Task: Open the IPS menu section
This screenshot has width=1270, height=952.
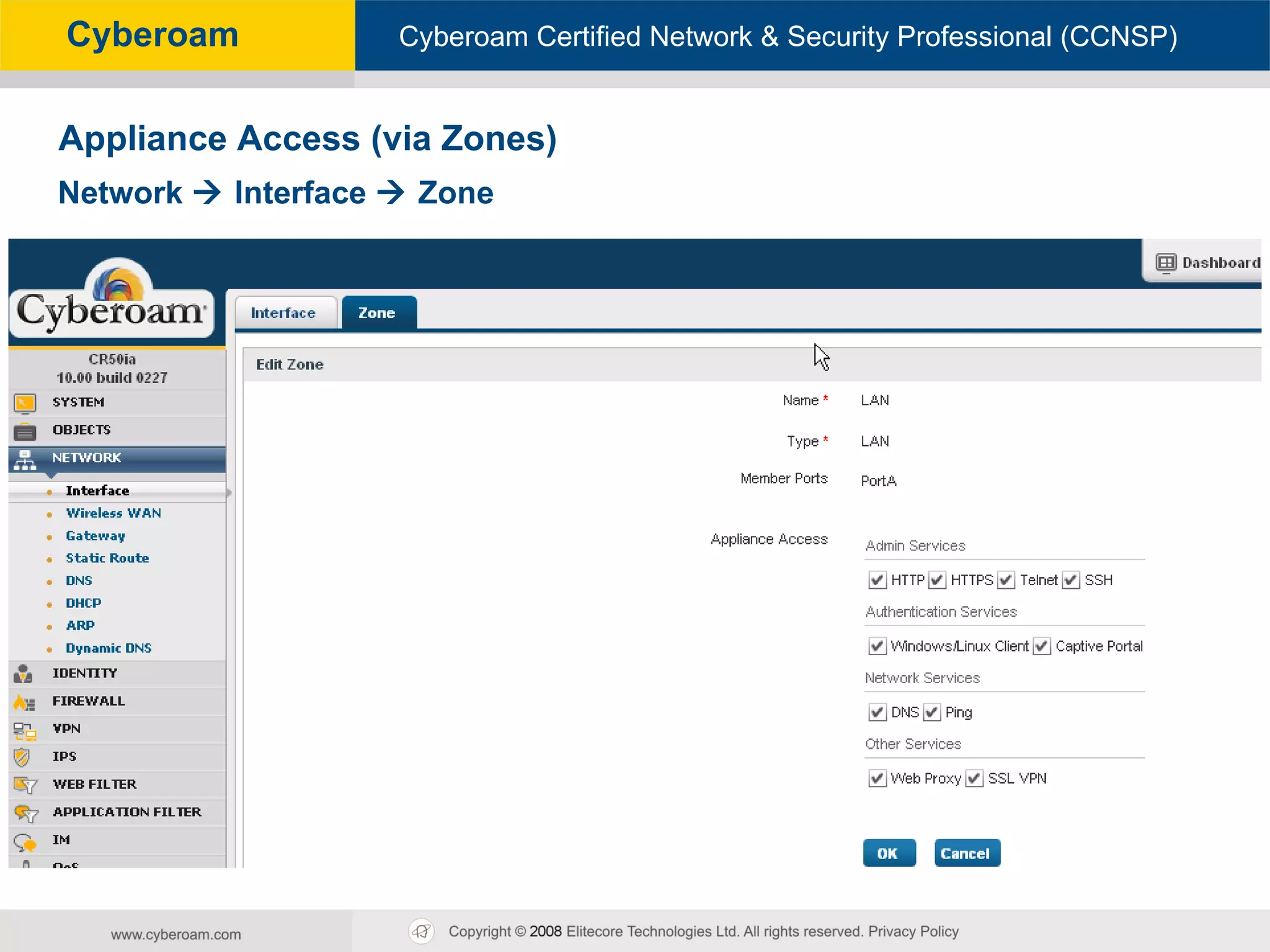Action: pos(117,757)
